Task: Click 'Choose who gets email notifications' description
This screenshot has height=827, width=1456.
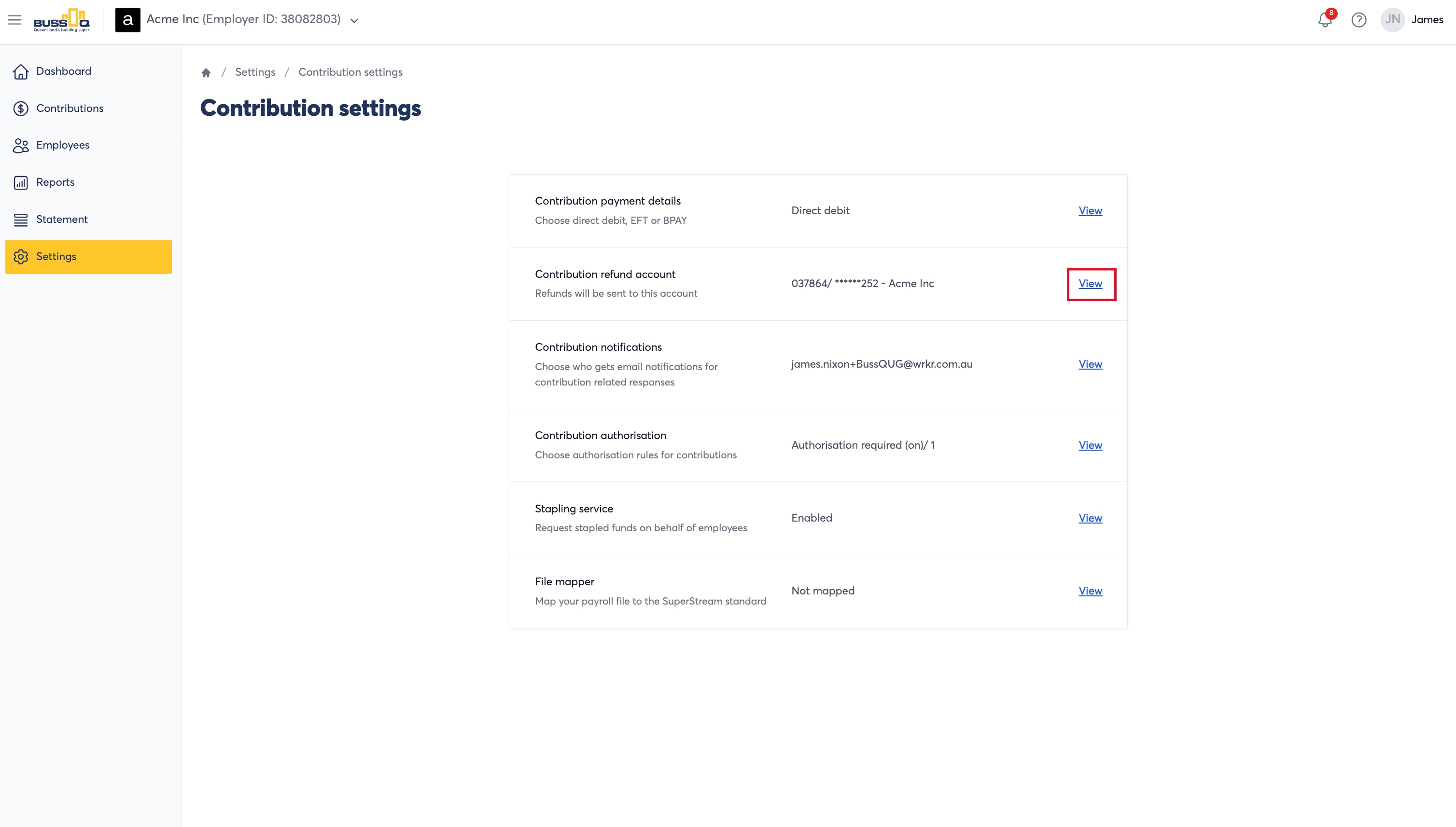Action: coord(626,374)
